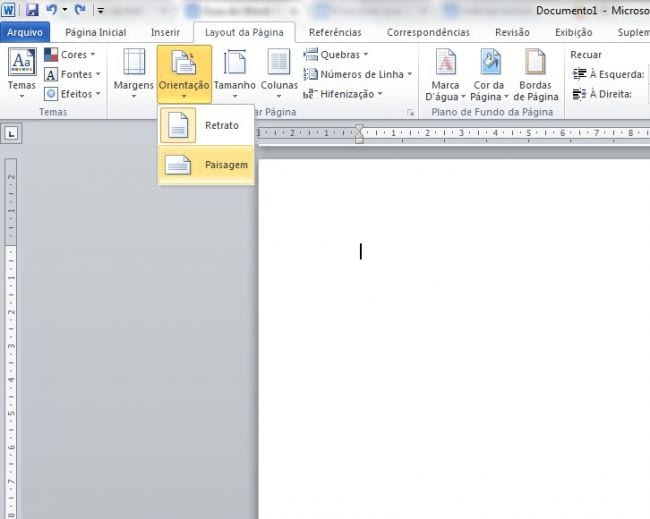The image size is (650, 519).
Task: Open Bordas de Página page borders
Action: pos(536,75)
